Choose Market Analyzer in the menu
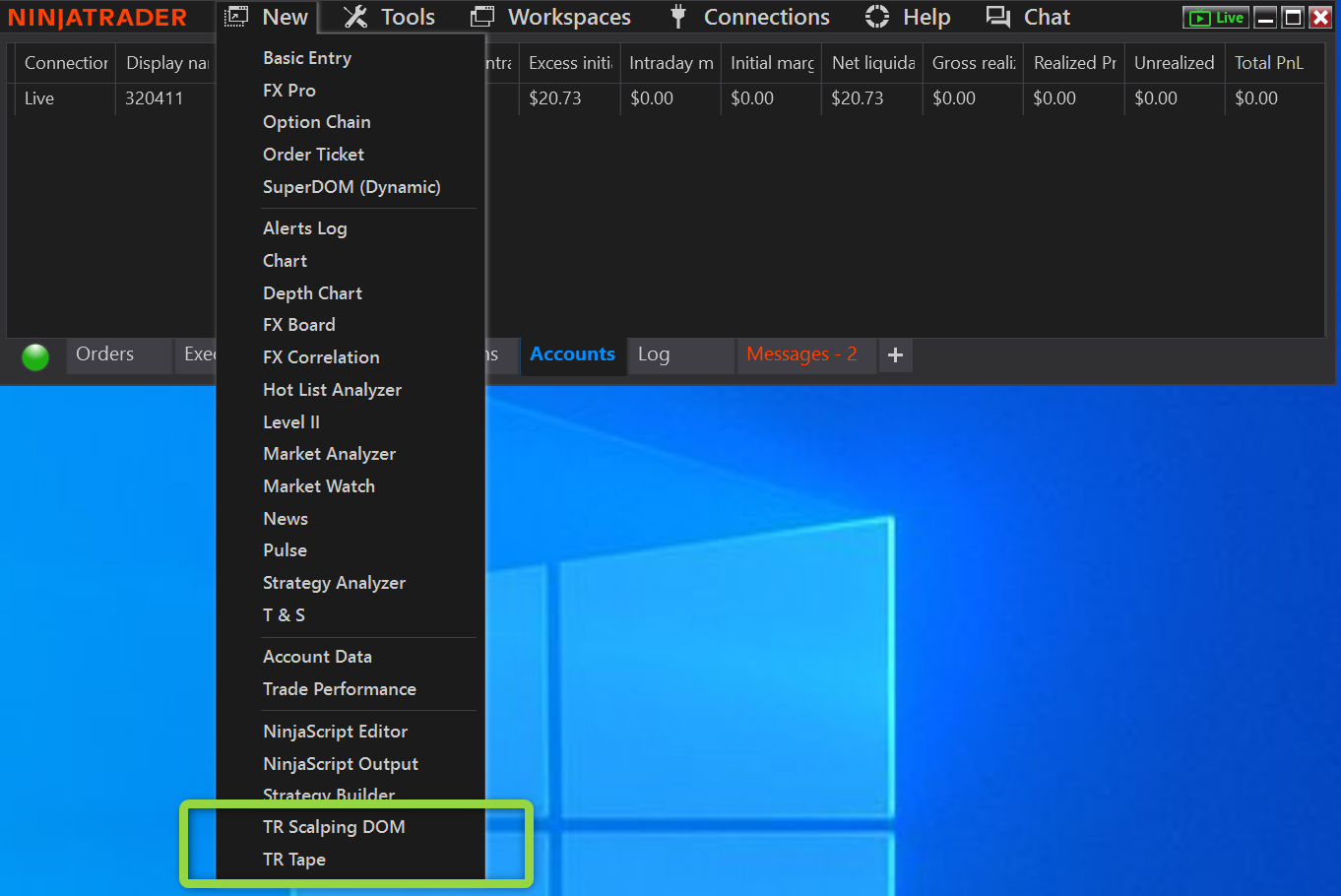 coord(329,454)
